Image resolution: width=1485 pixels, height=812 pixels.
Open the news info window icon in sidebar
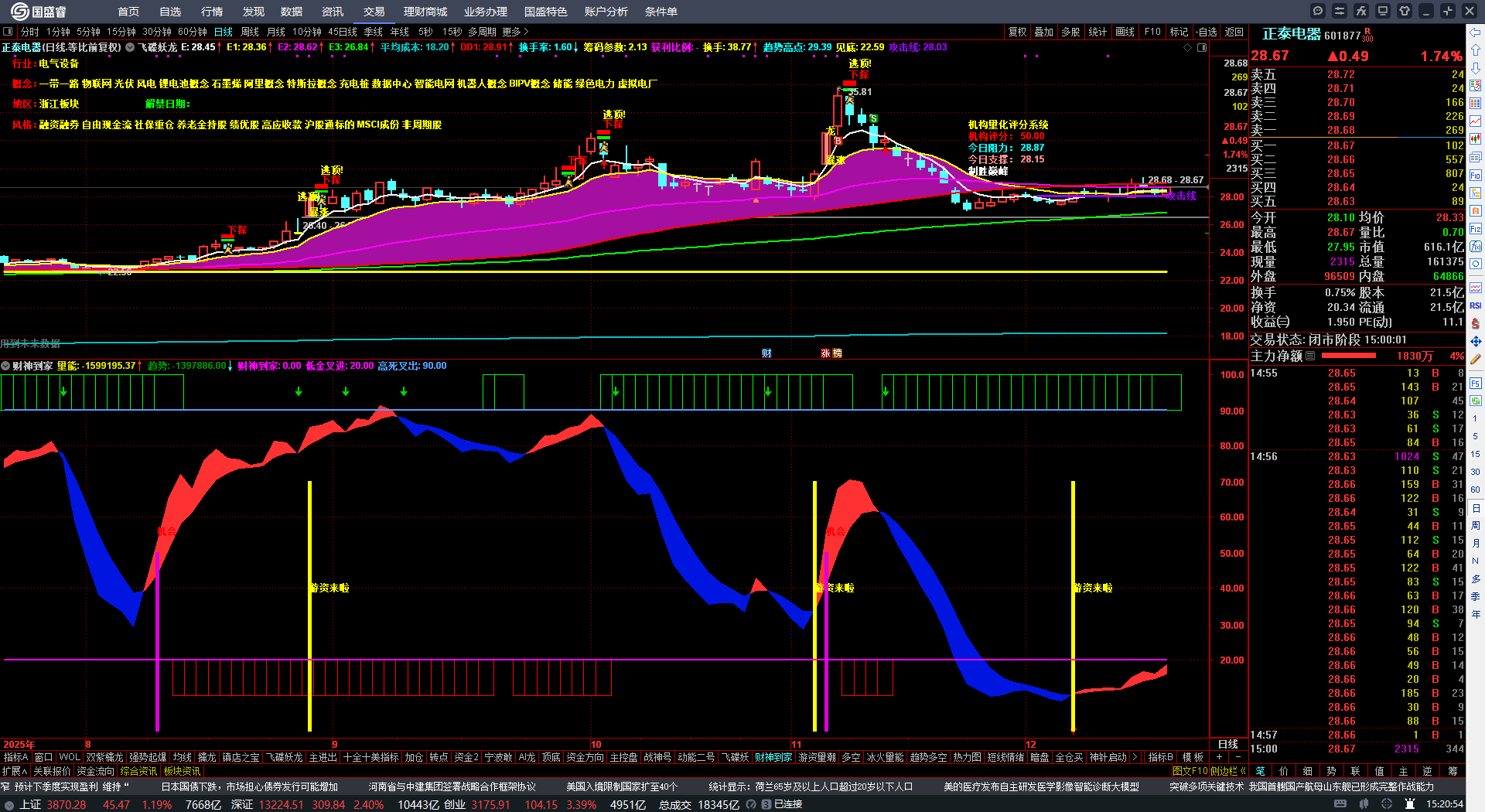tap(1476, 157)
